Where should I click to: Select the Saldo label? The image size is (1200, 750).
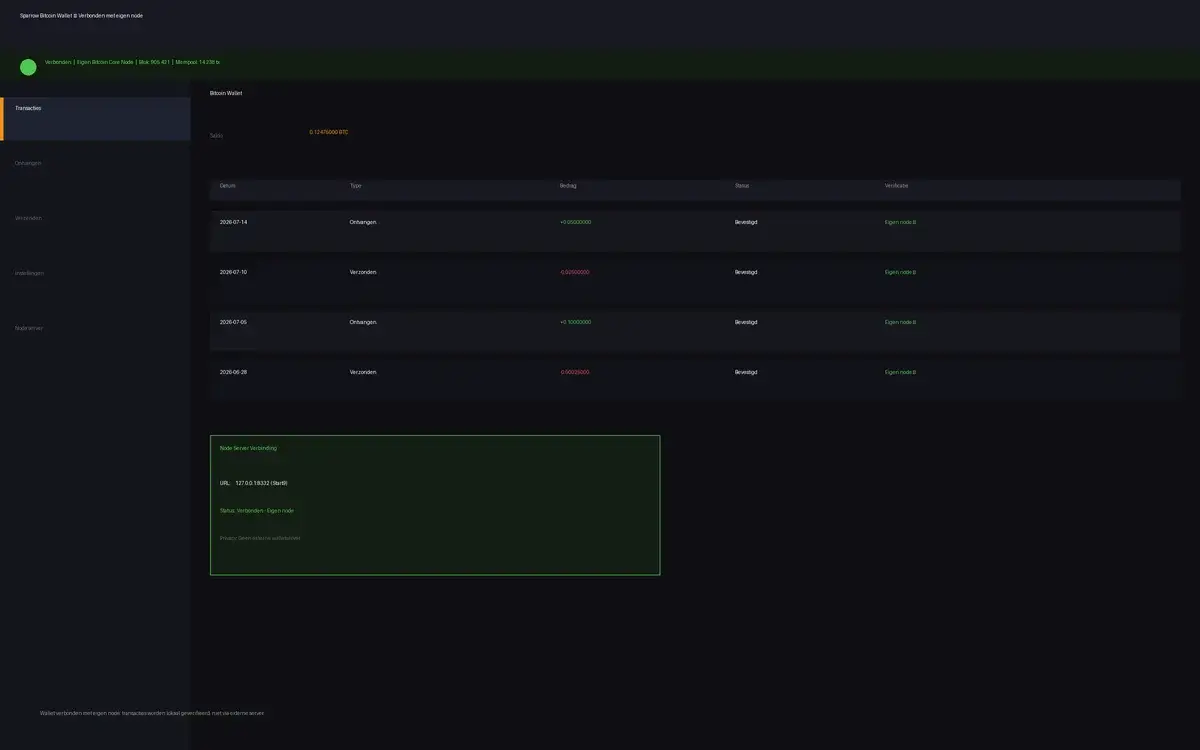click(216, 135)
